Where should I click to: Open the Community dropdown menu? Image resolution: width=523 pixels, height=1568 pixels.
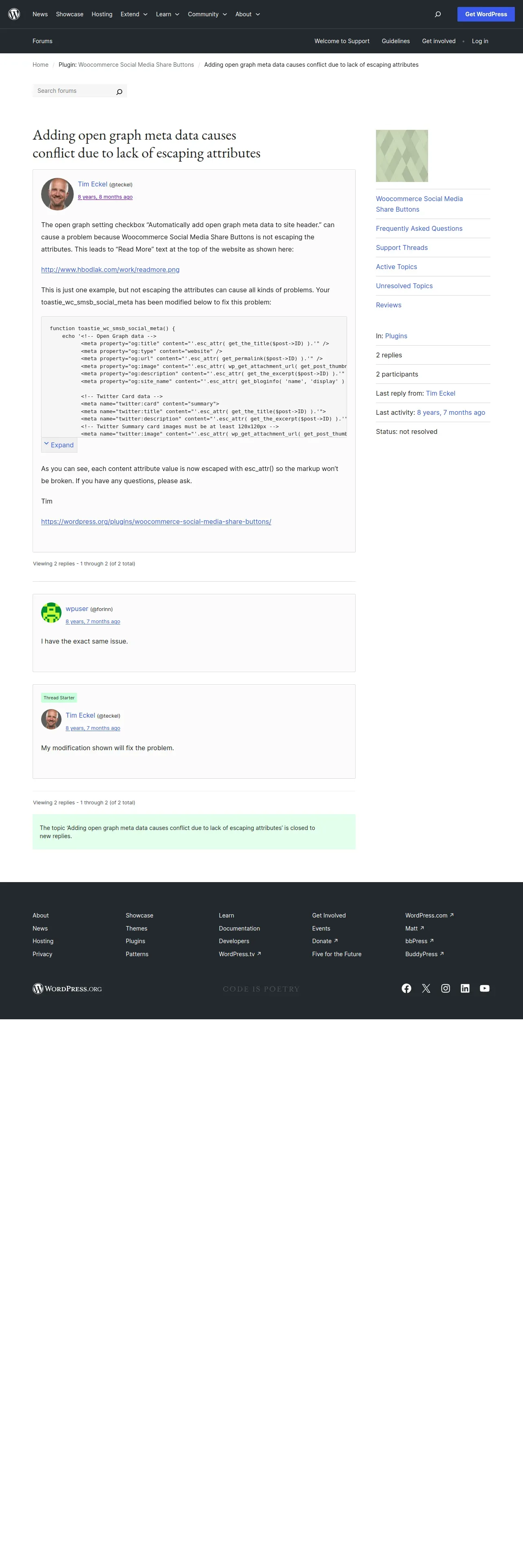click(x=207, y=14)
